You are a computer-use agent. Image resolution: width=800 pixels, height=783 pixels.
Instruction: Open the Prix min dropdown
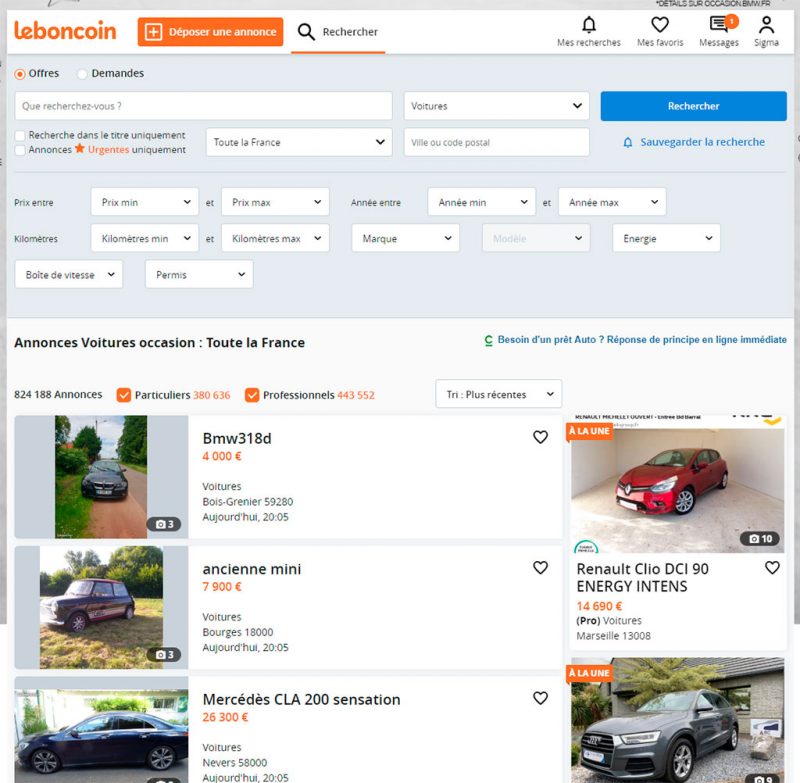point(145,202)
